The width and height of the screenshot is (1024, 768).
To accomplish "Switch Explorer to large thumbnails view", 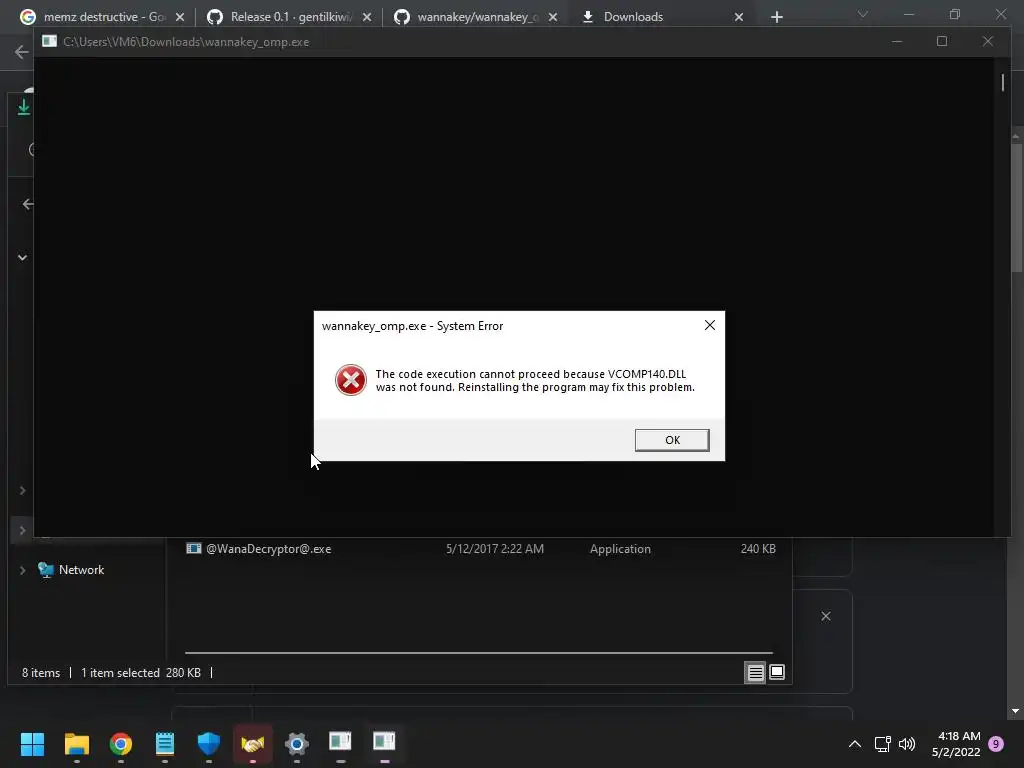I will pos(776,672).
